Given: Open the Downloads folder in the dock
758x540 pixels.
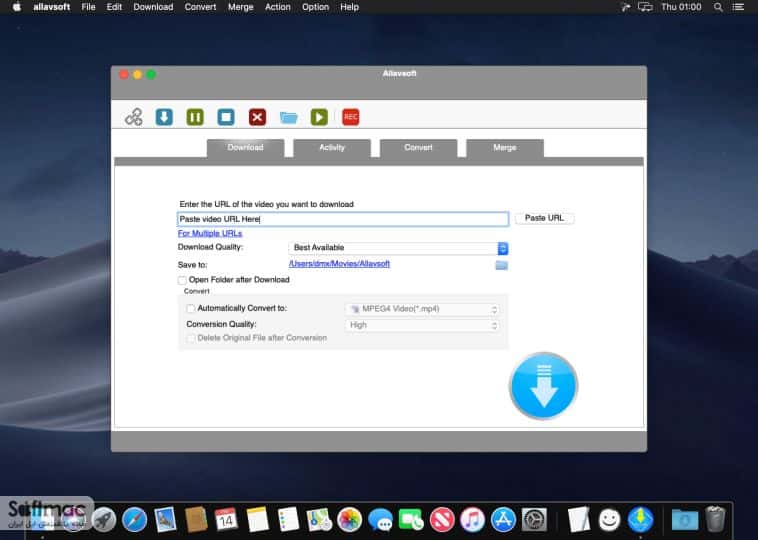Looking at the screenshot, I should coord(685,520).
